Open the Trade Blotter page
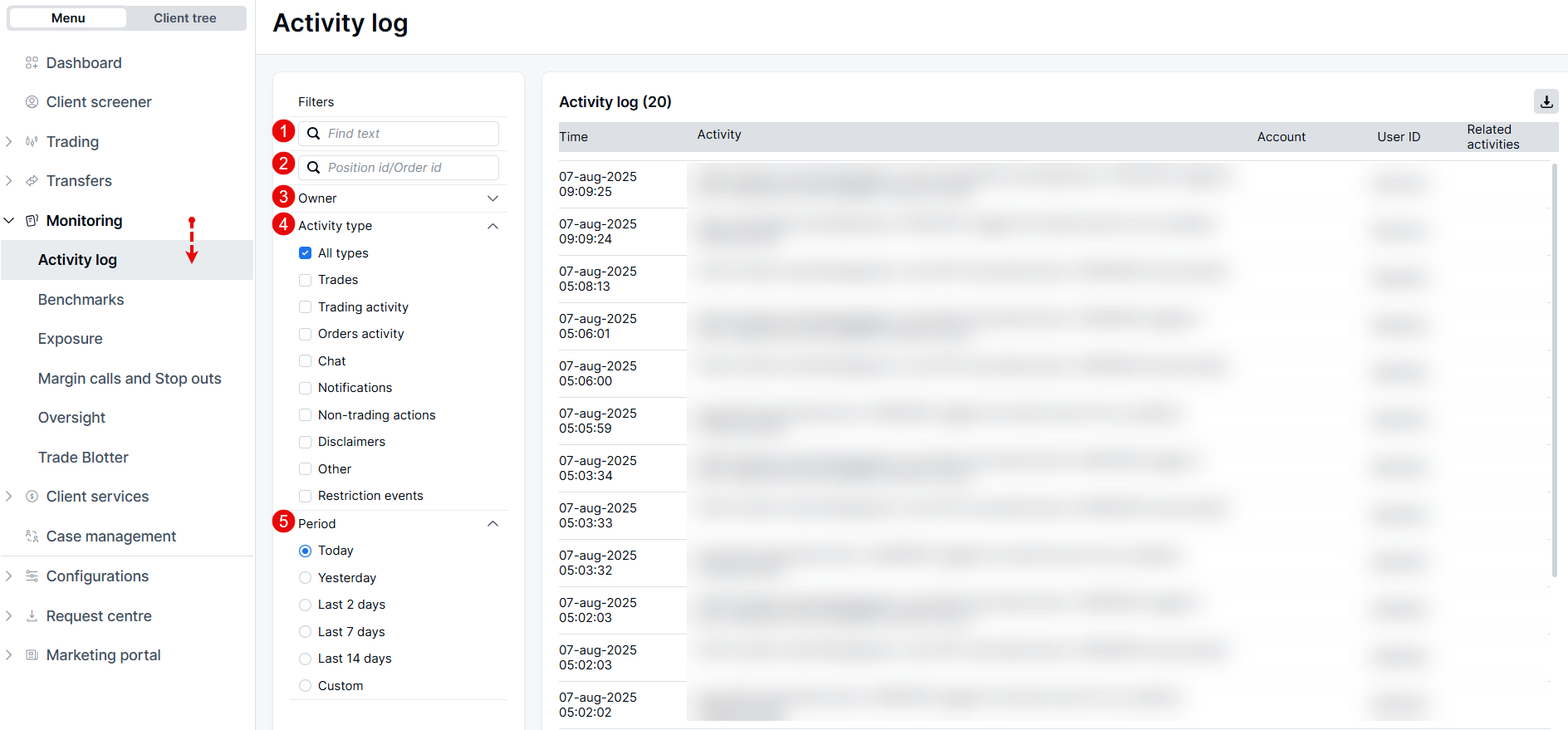Screen dimensions: 1568x730 (83, 458)
